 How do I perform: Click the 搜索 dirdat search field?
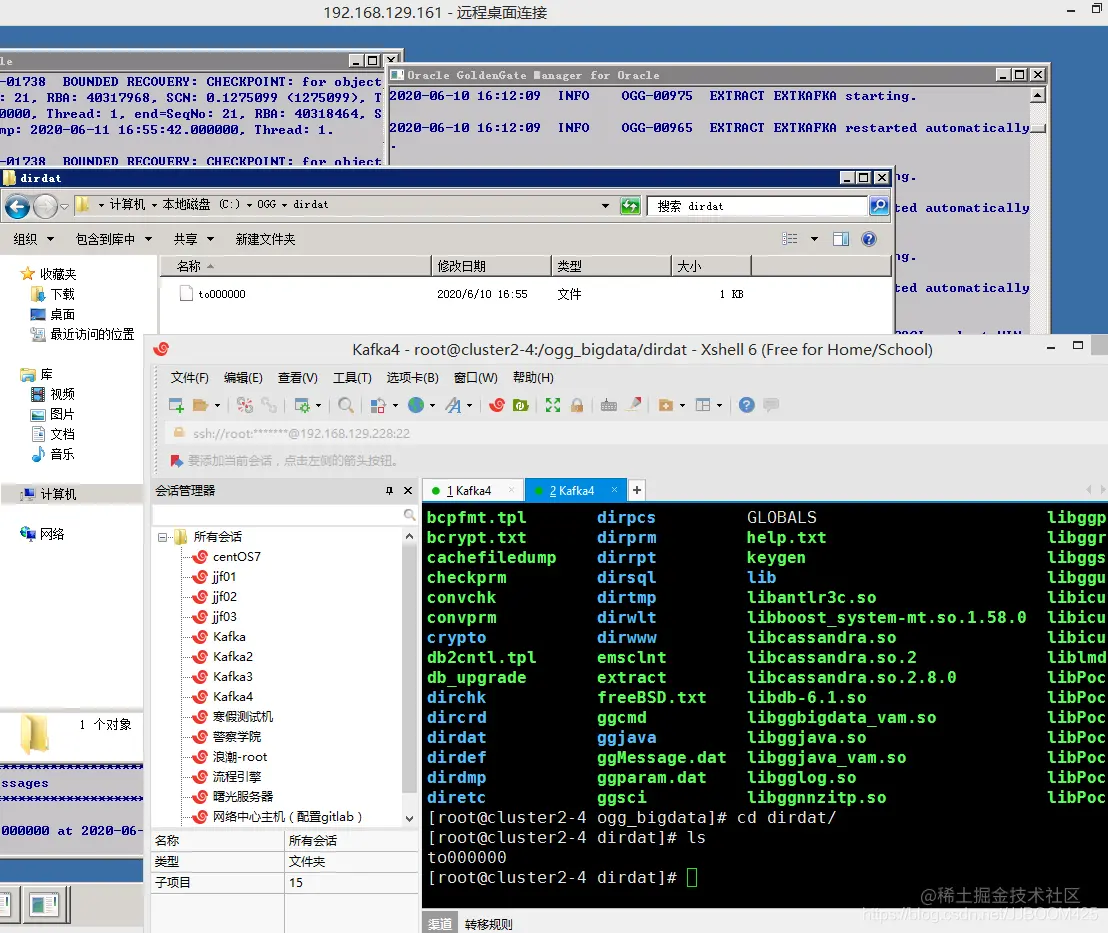tap(756, 206)
